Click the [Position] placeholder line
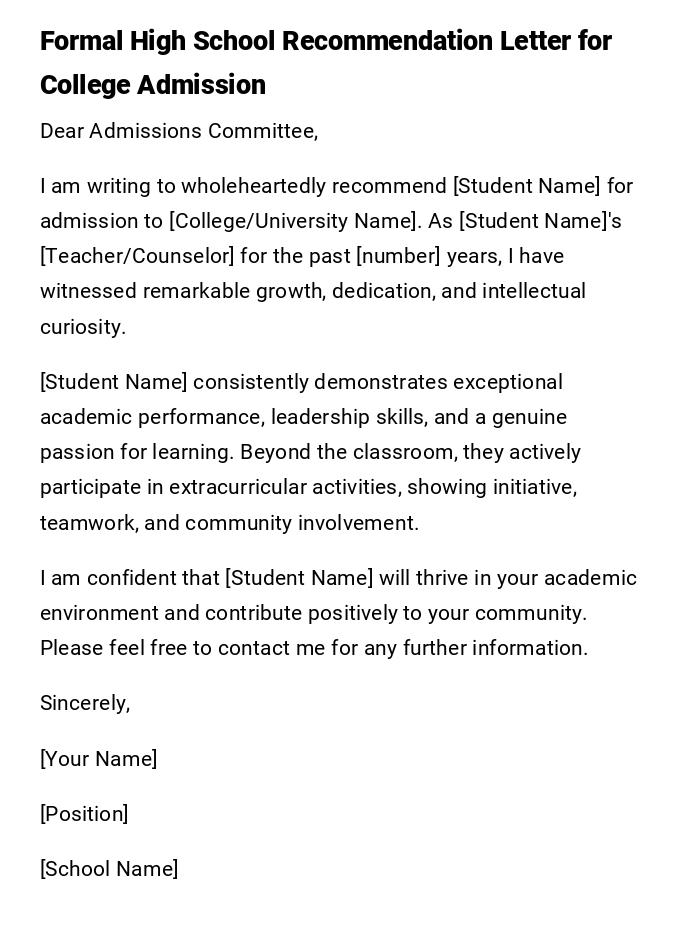700x931 pixels. pos(84,814)
